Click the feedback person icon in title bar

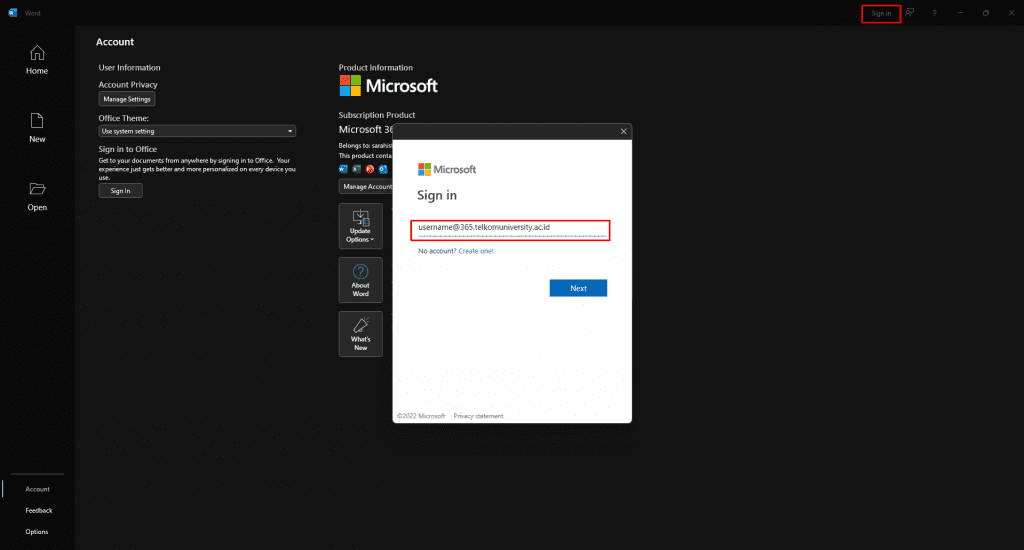pyautogui.click(x=910, y=13)
